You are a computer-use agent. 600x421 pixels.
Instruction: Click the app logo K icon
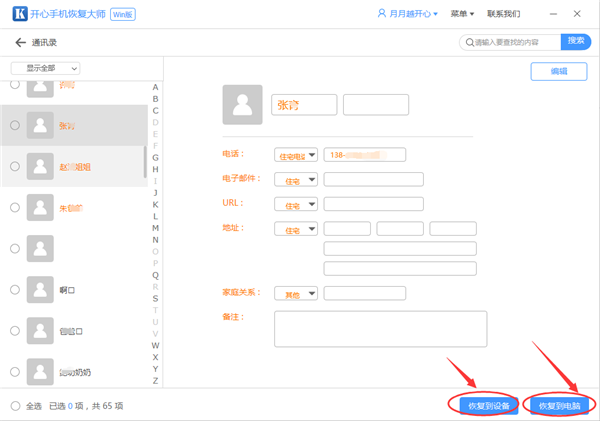[x=20, y=14]
